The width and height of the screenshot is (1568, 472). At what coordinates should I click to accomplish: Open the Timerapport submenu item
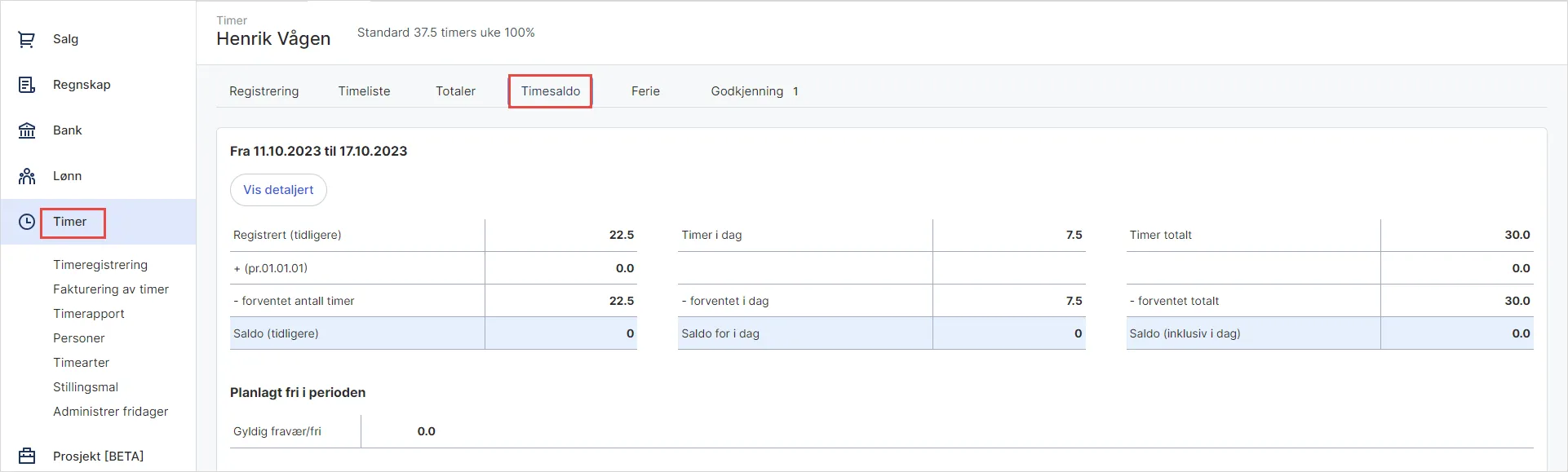[x=89, y=314]
